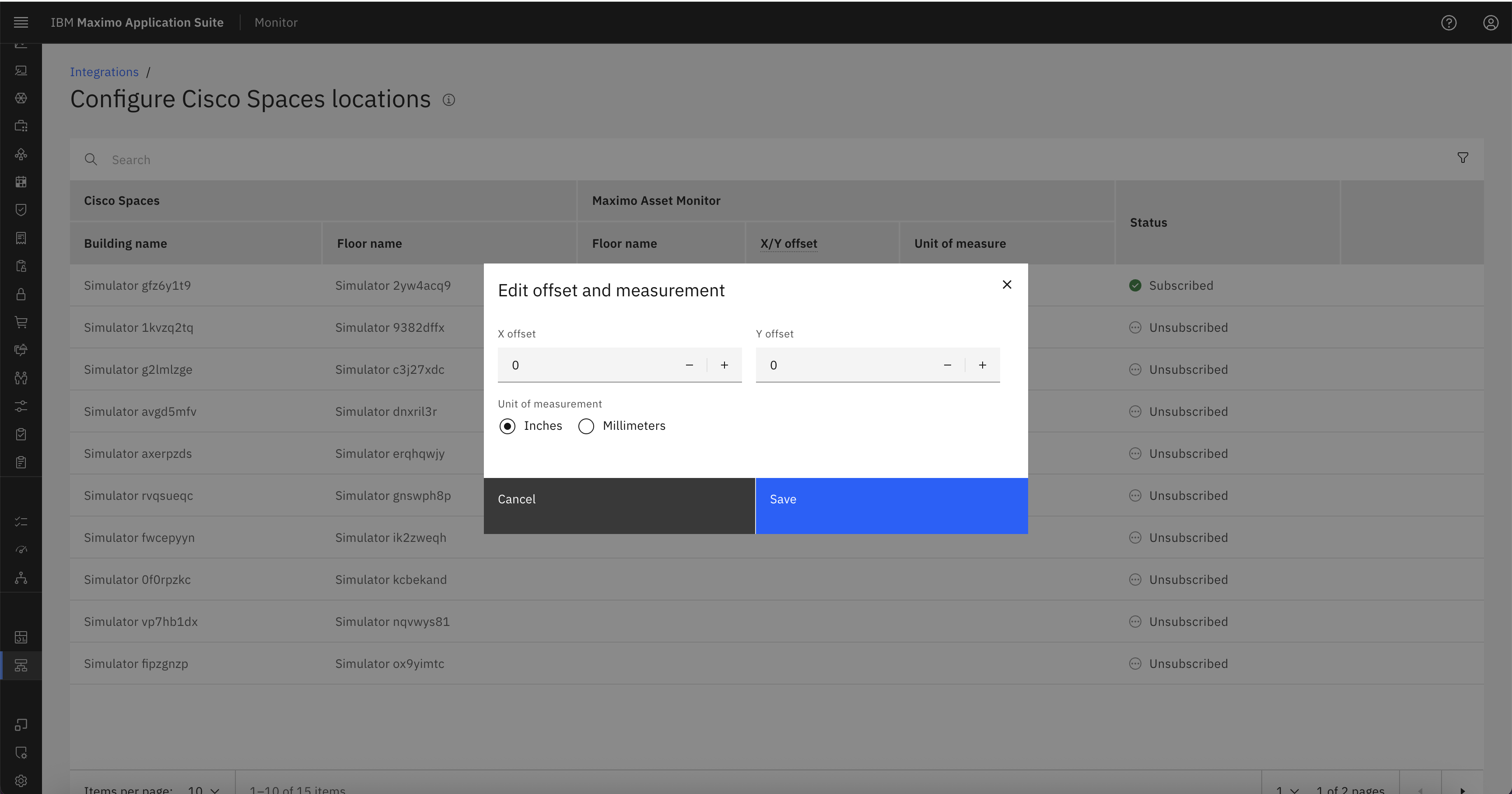Screen dimensions: 1512x794
Task: Open the hamburger navigation menu
Action: pyautogui.click(x=21, y=22)
